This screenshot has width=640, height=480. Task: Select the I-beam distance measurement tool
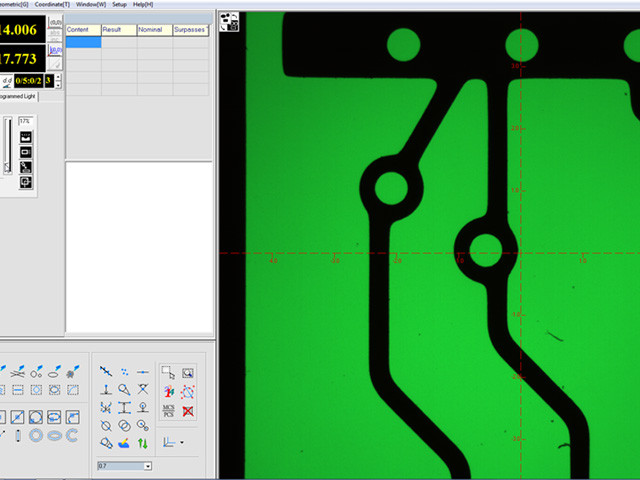pyautogui.click(x=124, y=408)
